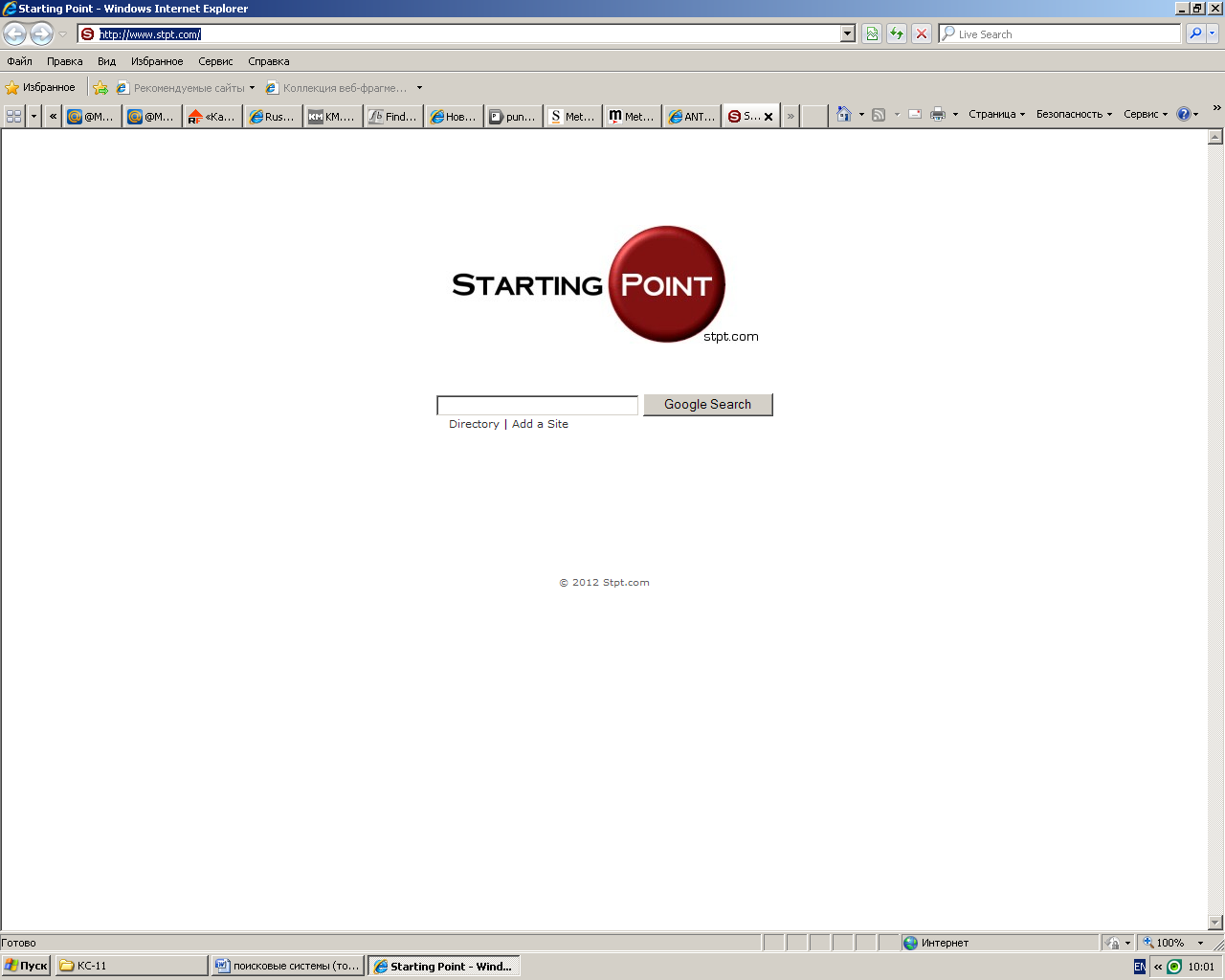Viewport: 1225px width, 980px height.
Task: Open the Вид menu
Action: [106, 61]
